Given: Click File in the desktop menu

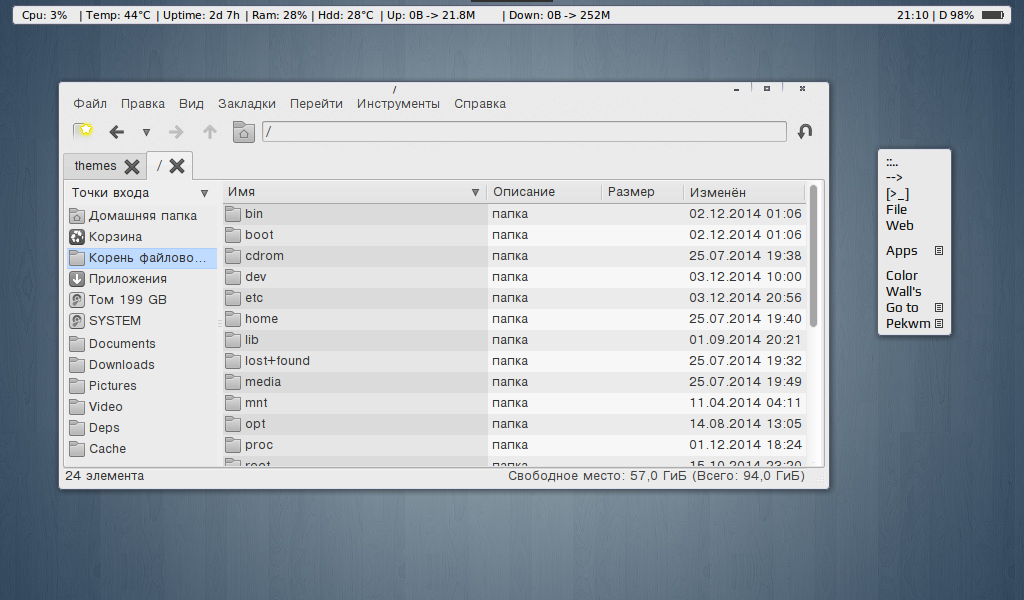Looking at the screenshot, I should tap(896, 210).
